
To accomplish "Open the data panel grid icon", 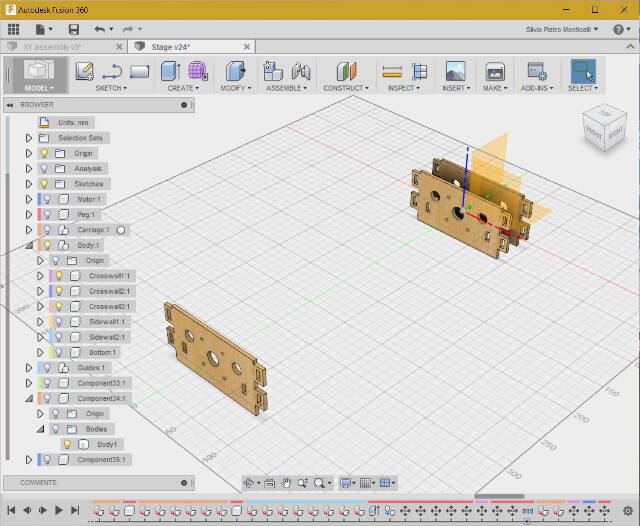I will point(13,29).
